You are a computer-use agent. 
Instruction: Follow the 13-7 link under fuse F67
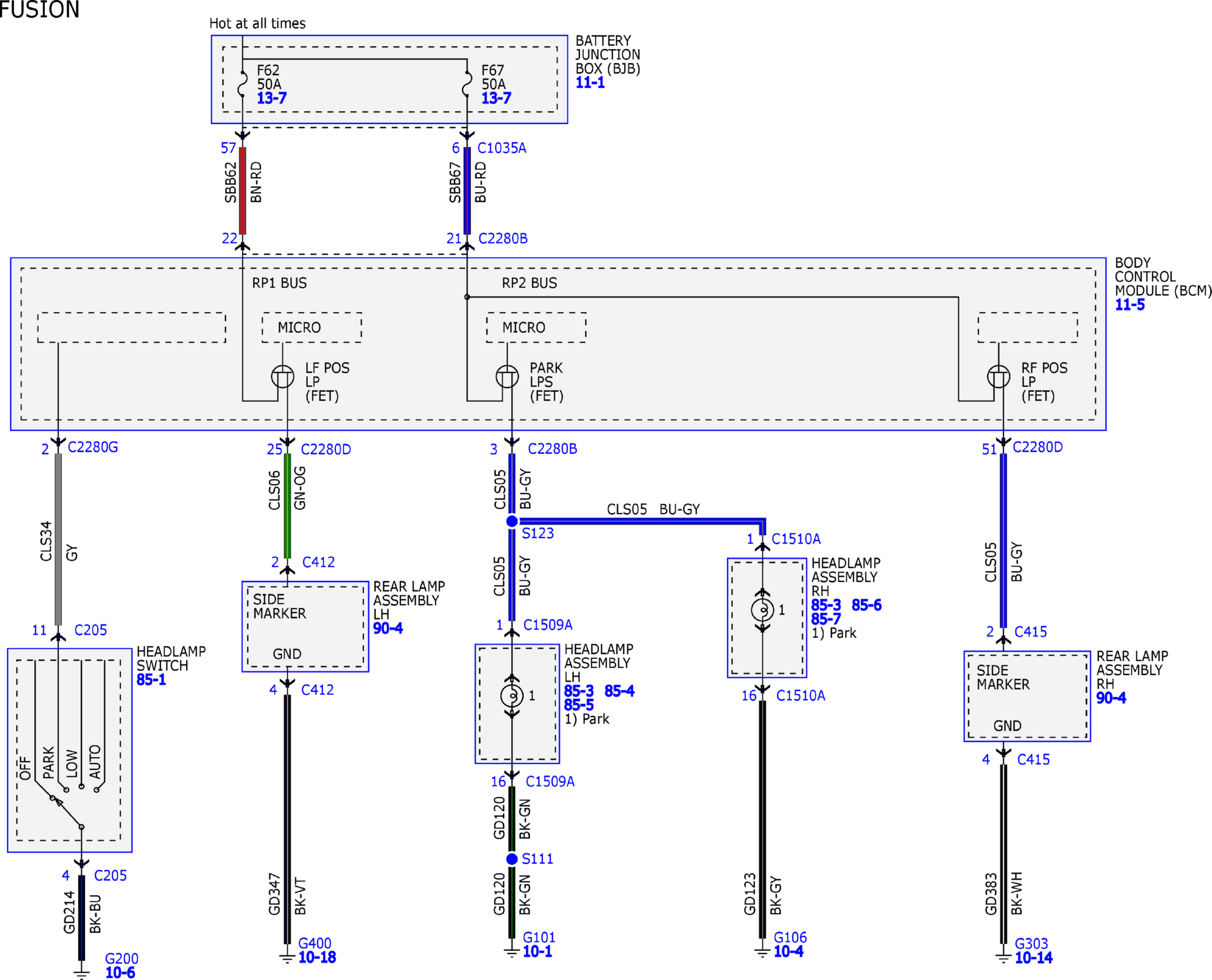(496, 98)
